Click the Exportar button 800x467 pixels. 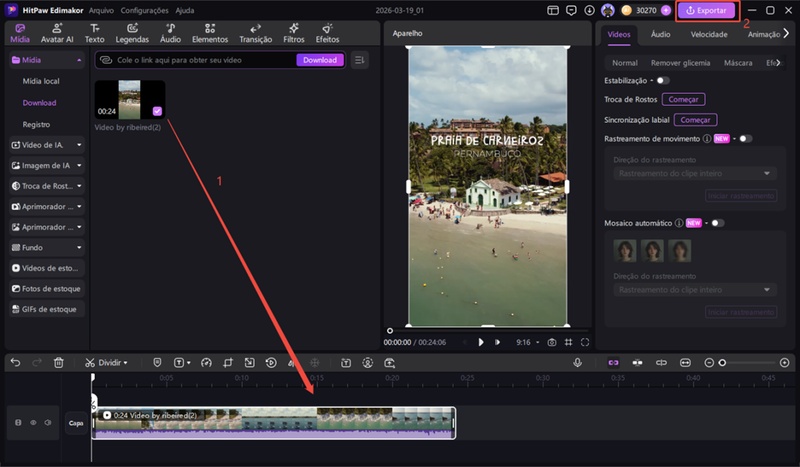[706, 10]
